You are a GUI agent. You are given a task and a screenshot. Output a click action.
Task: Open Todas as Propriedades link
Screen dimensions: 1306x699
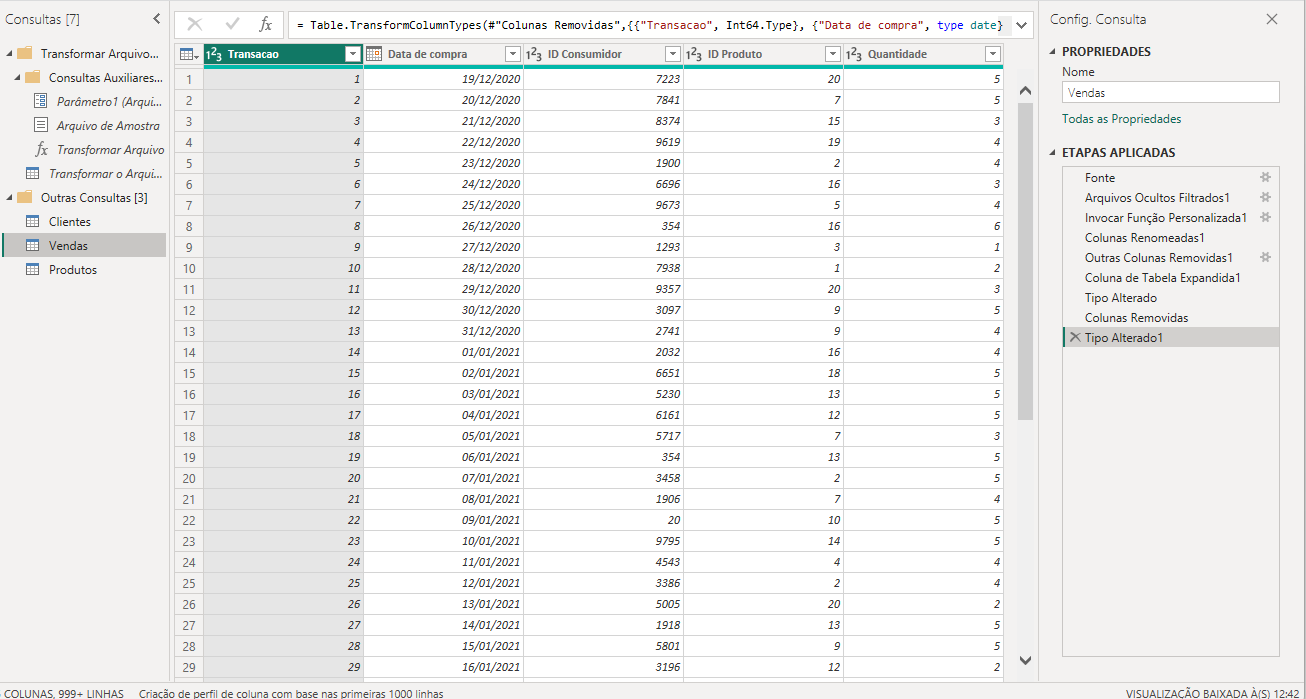tap(1121, 119)
